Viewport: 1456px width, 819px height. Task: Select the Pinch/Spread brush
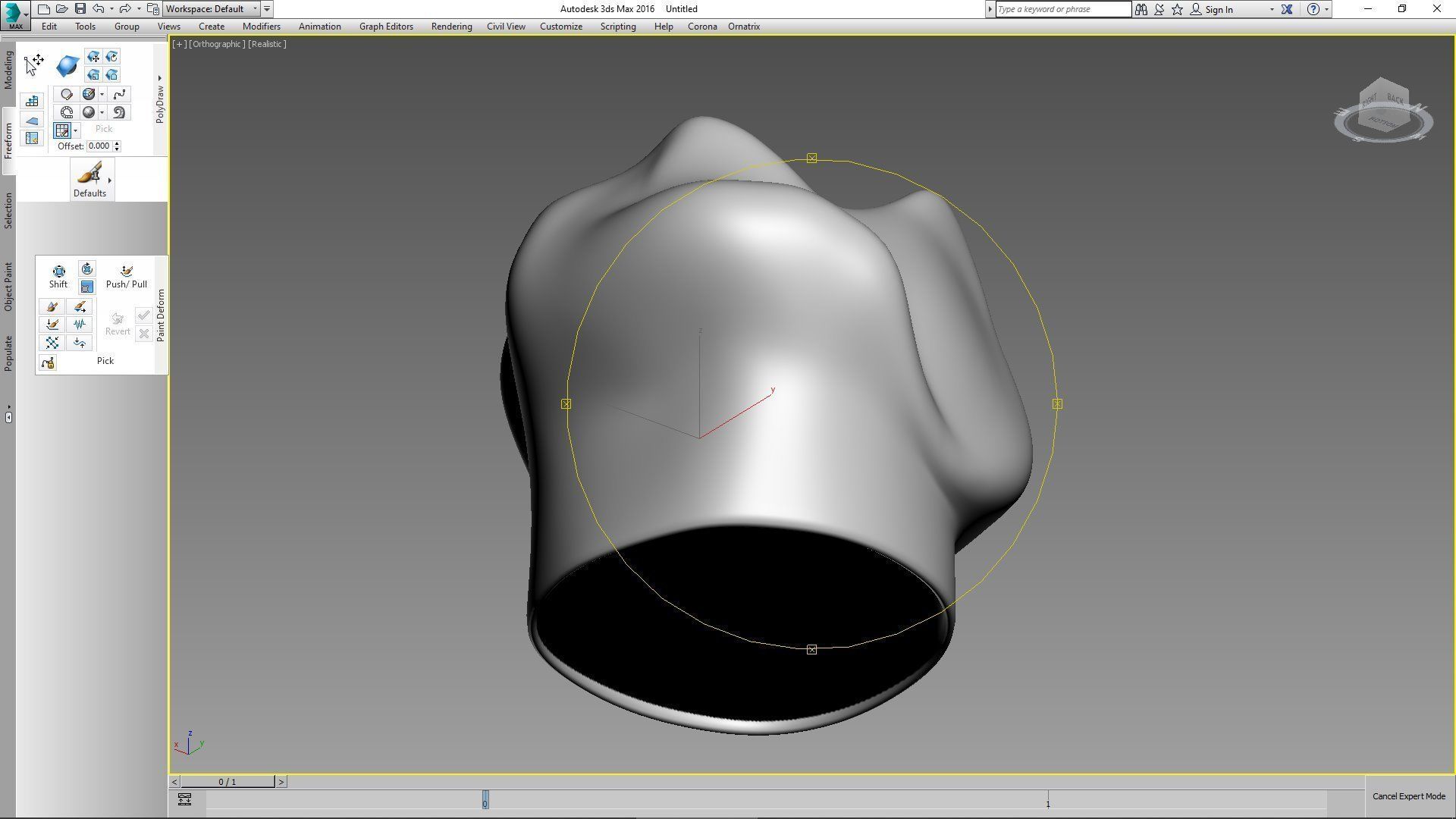click(x=52, y=343)
